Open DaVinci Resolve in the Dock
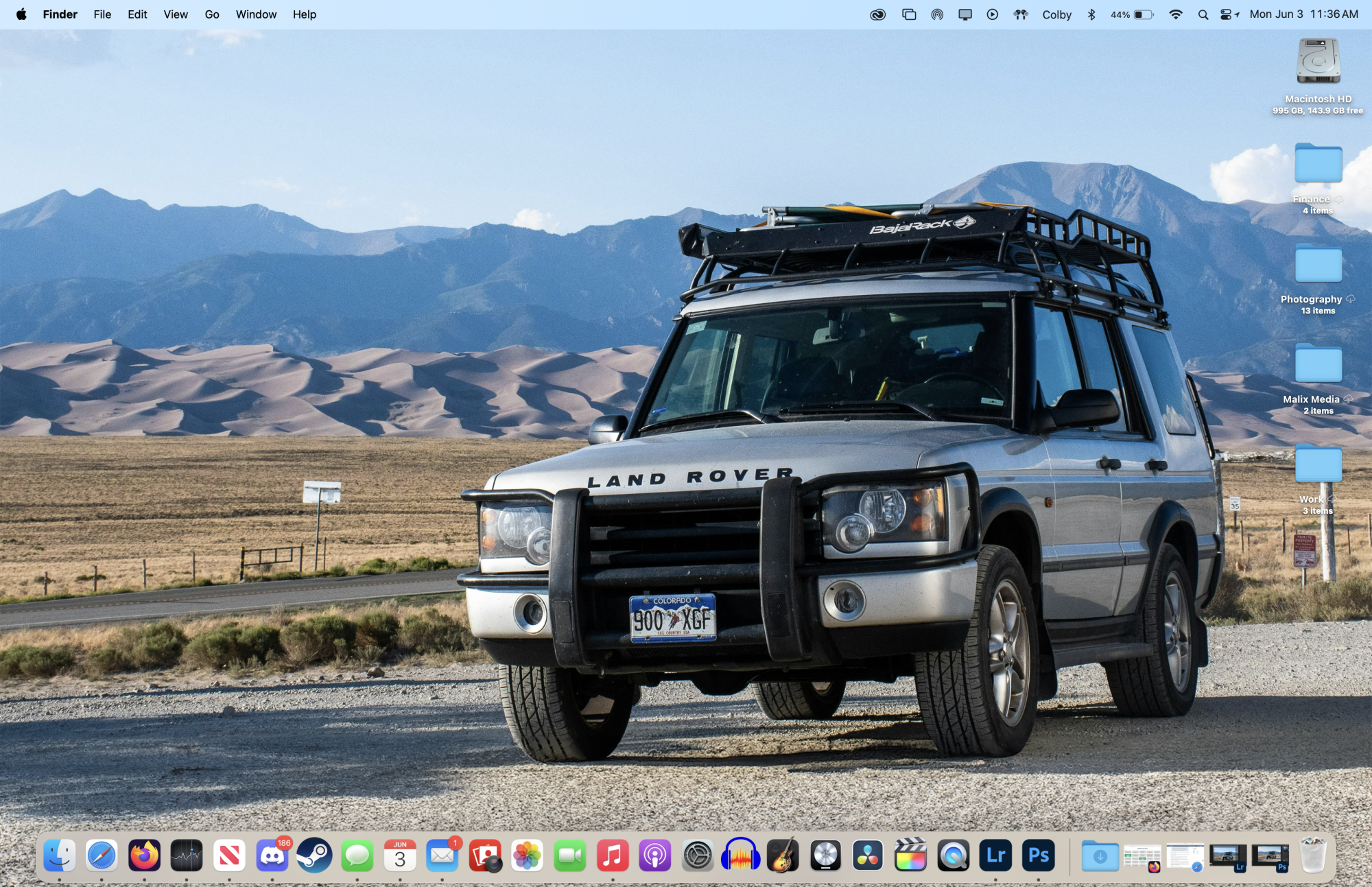The height and width of the screenshot is (887, 1372). click(868, 855)
